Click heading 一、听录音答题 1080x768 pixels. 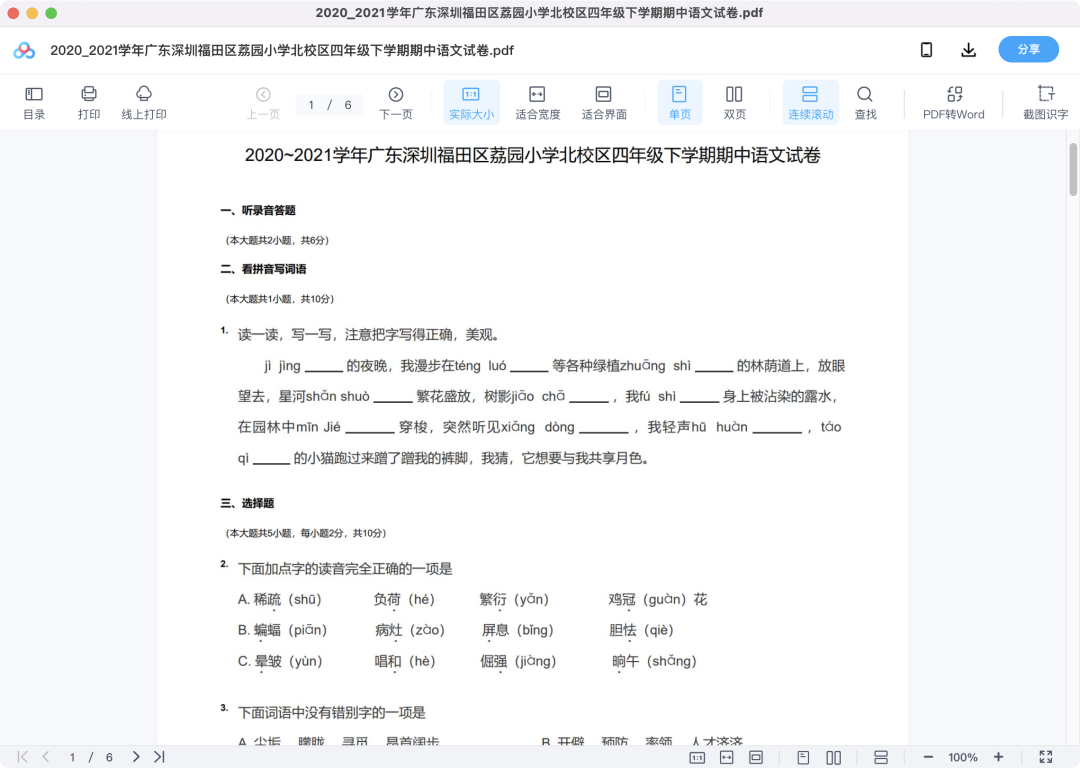258,211
